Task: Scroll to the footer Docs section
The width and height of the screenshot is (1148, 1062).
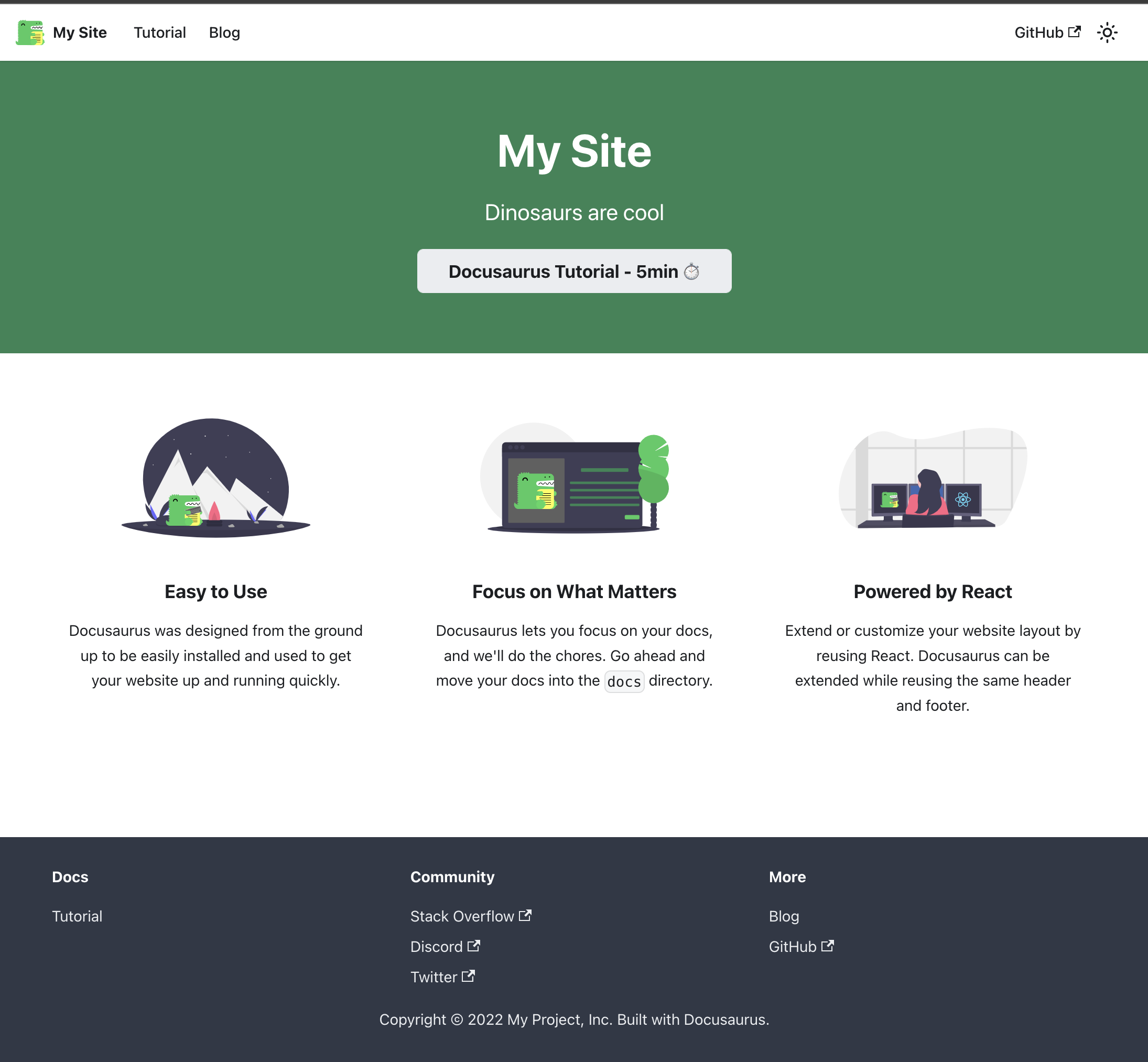Action: click(x=70, y=877)
